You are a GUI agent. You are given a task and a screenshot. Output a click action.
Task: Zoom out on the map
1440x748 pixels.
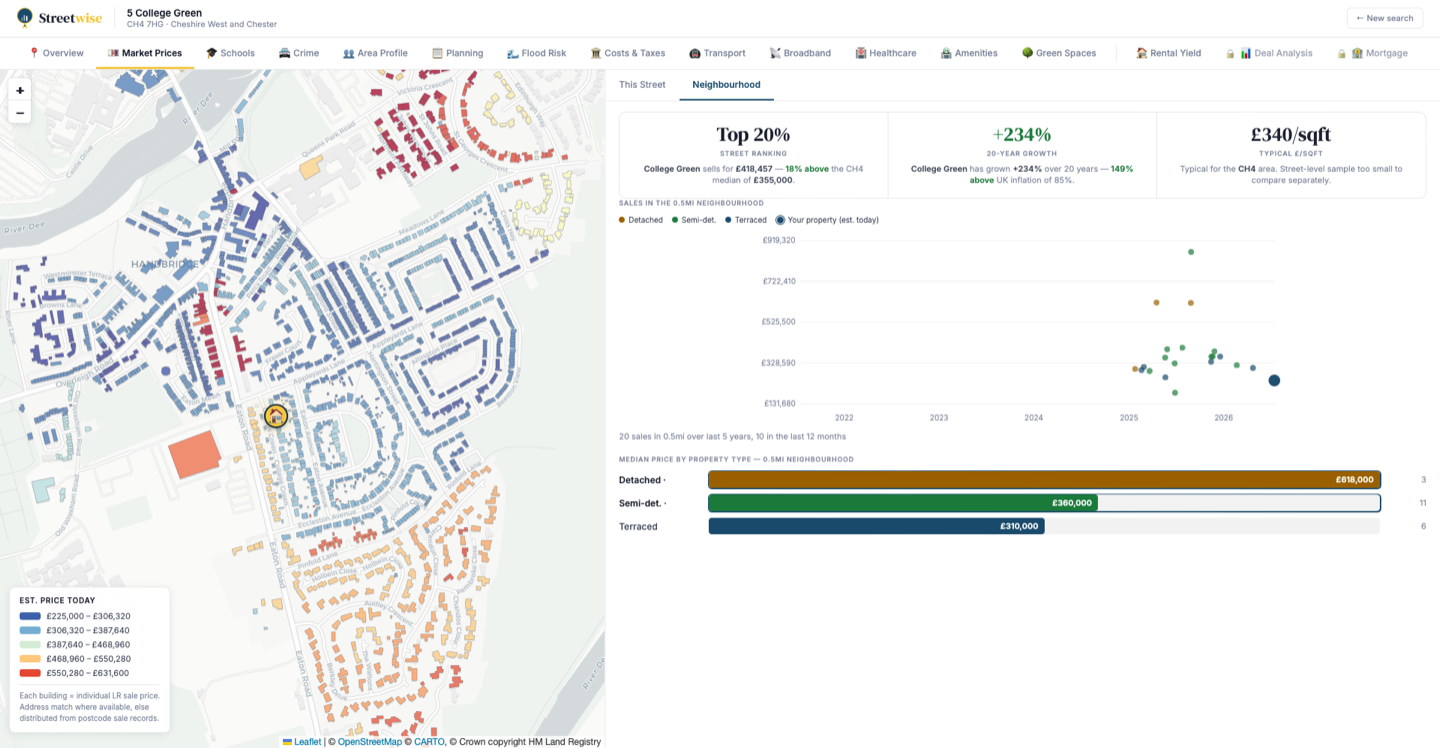point(20,113)
